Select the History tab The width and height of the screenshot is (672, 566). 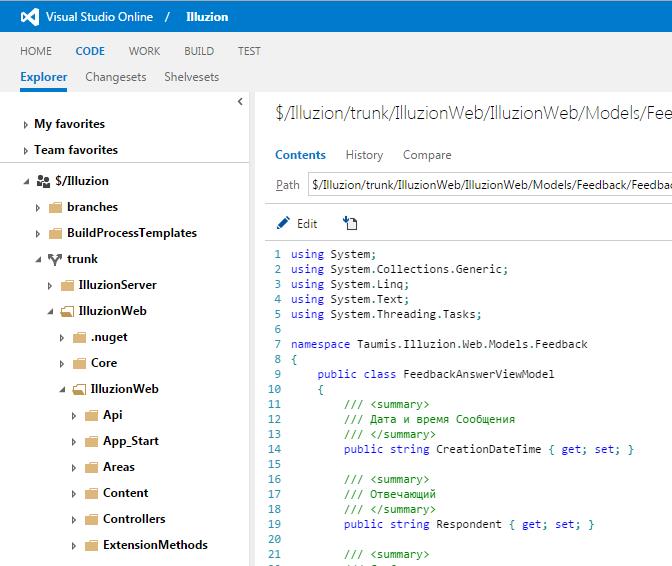pos(364,155)
